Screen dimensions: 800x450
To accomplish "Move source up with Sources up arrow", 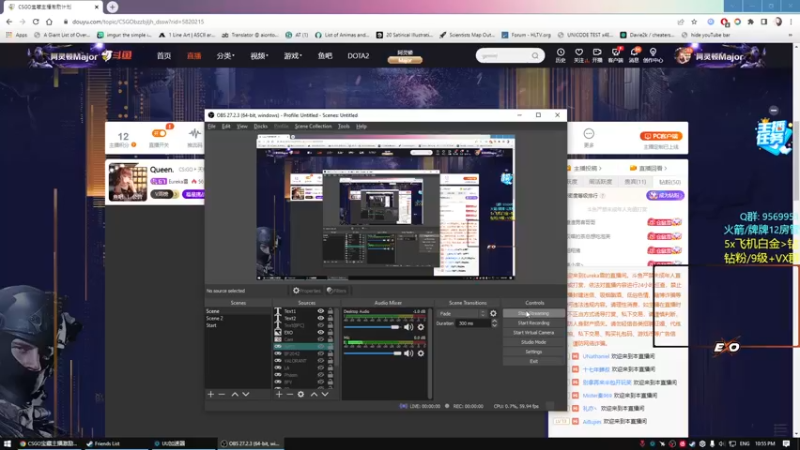I will [314, 394].
